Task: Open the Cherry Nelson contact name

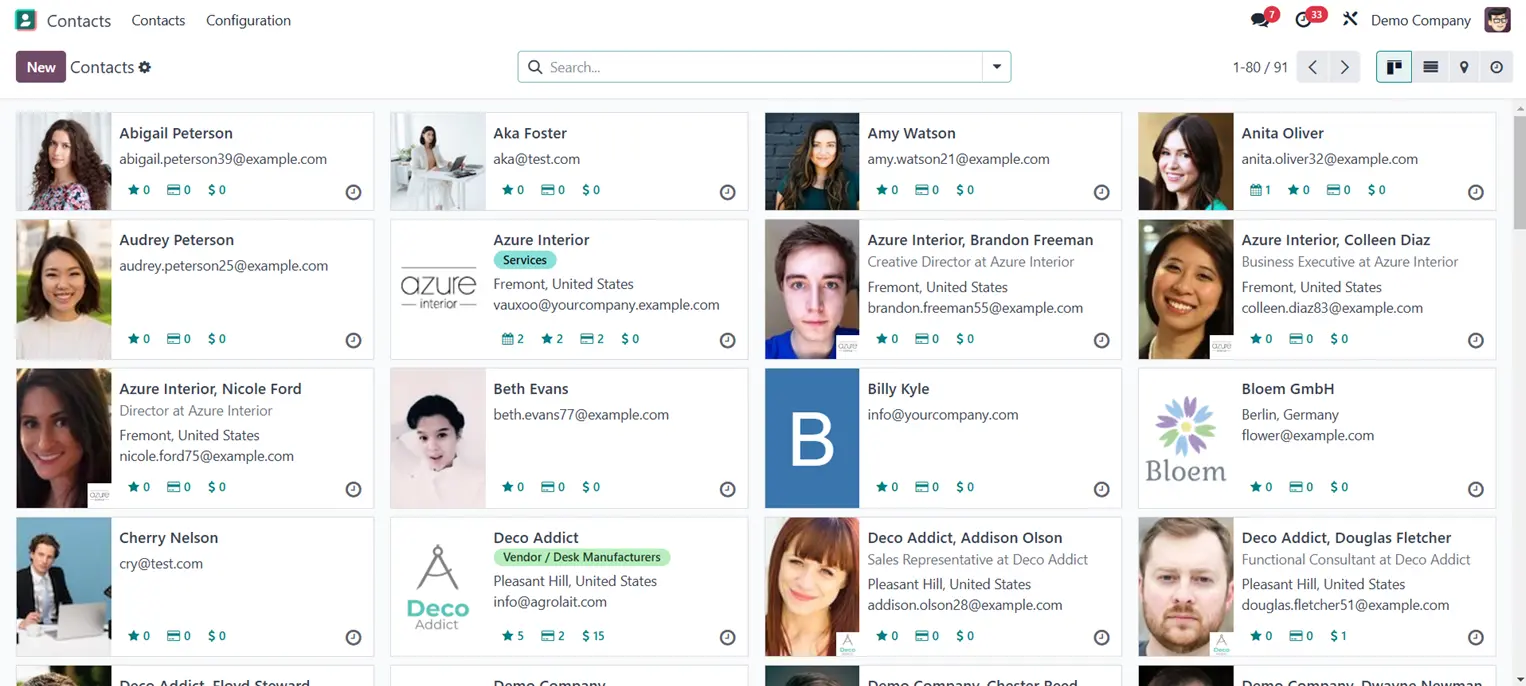Action: (168, 538)
